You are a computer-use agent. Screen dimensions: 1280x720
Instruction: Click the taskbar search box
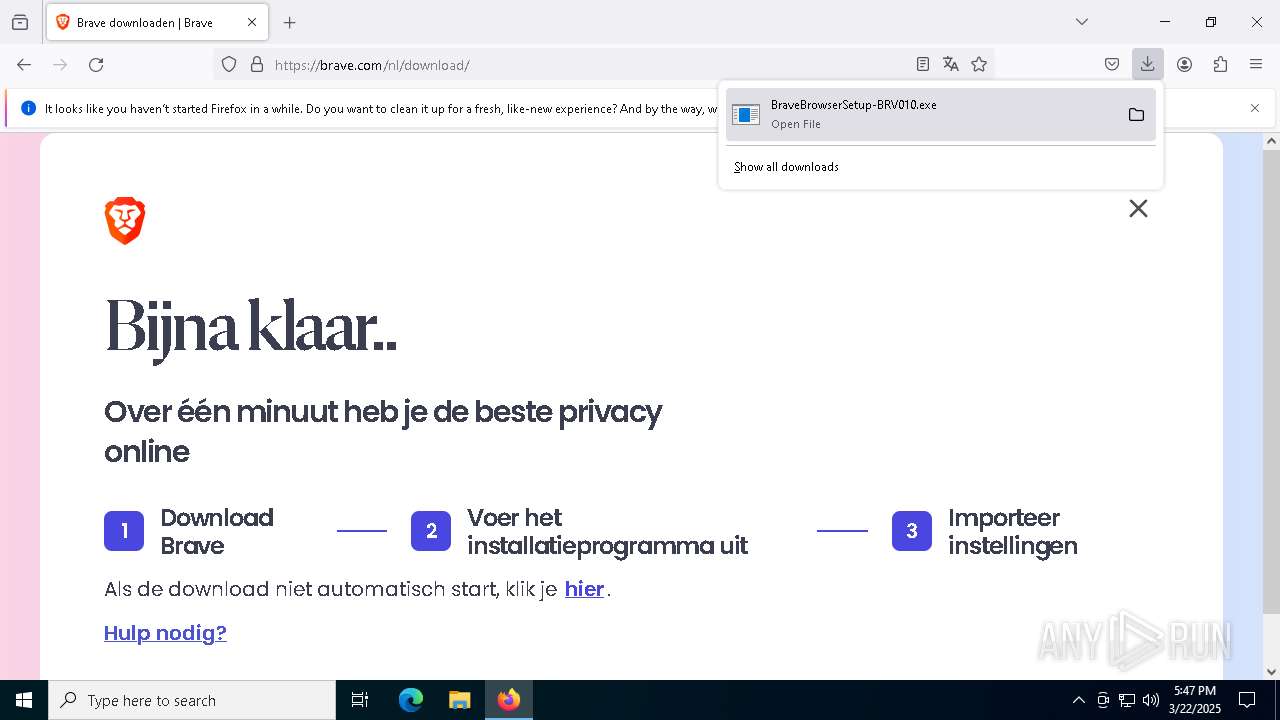point(192,700)
